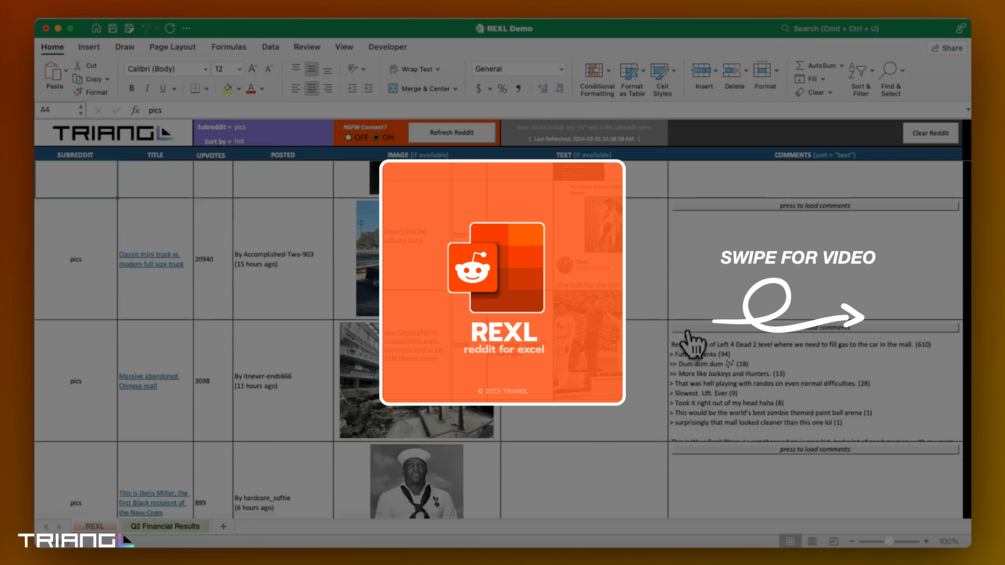Click the abandoned mall image thumbnail
The image size is (1005, 565).
[417, 381]
